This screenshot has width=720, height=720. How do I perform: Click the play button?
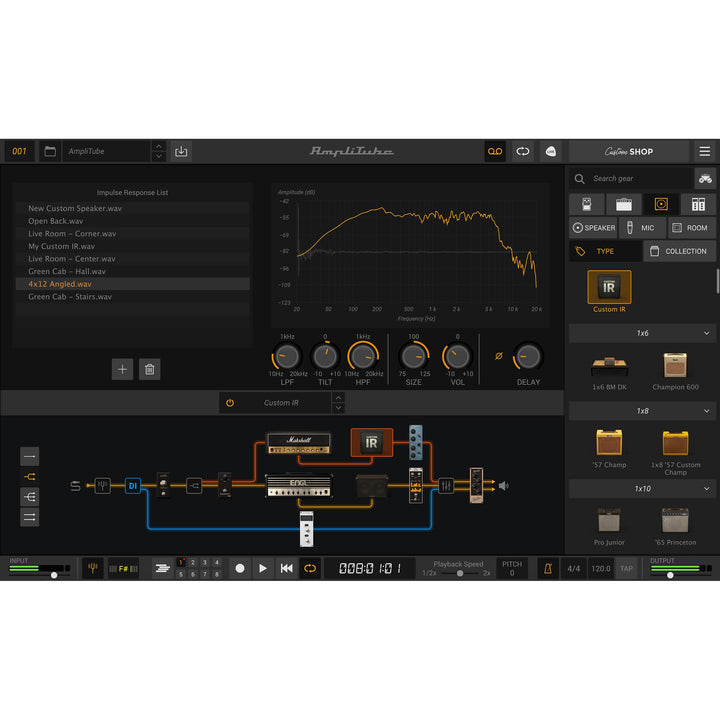coord(263,568)
